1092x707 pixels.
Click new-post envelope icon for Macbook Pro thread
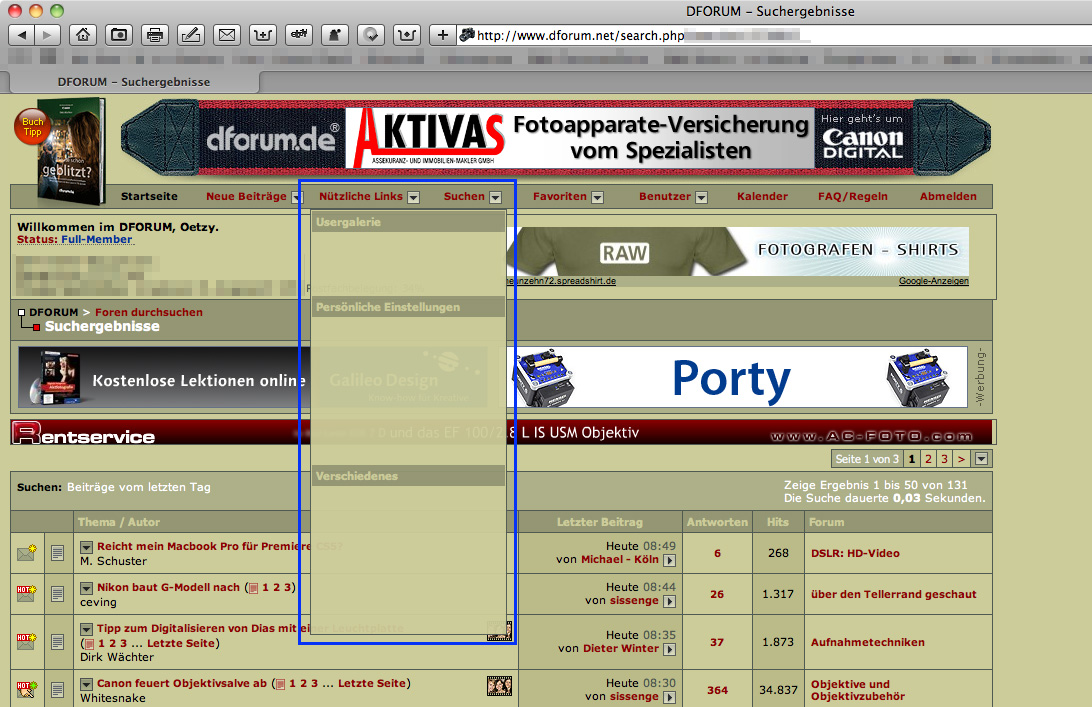tap(26, 553)
